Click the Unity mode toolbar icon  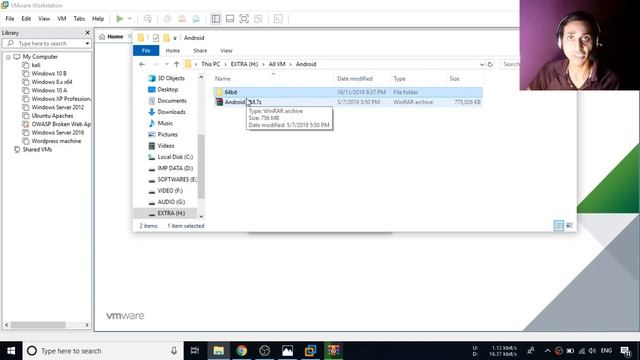click(258, 19)
